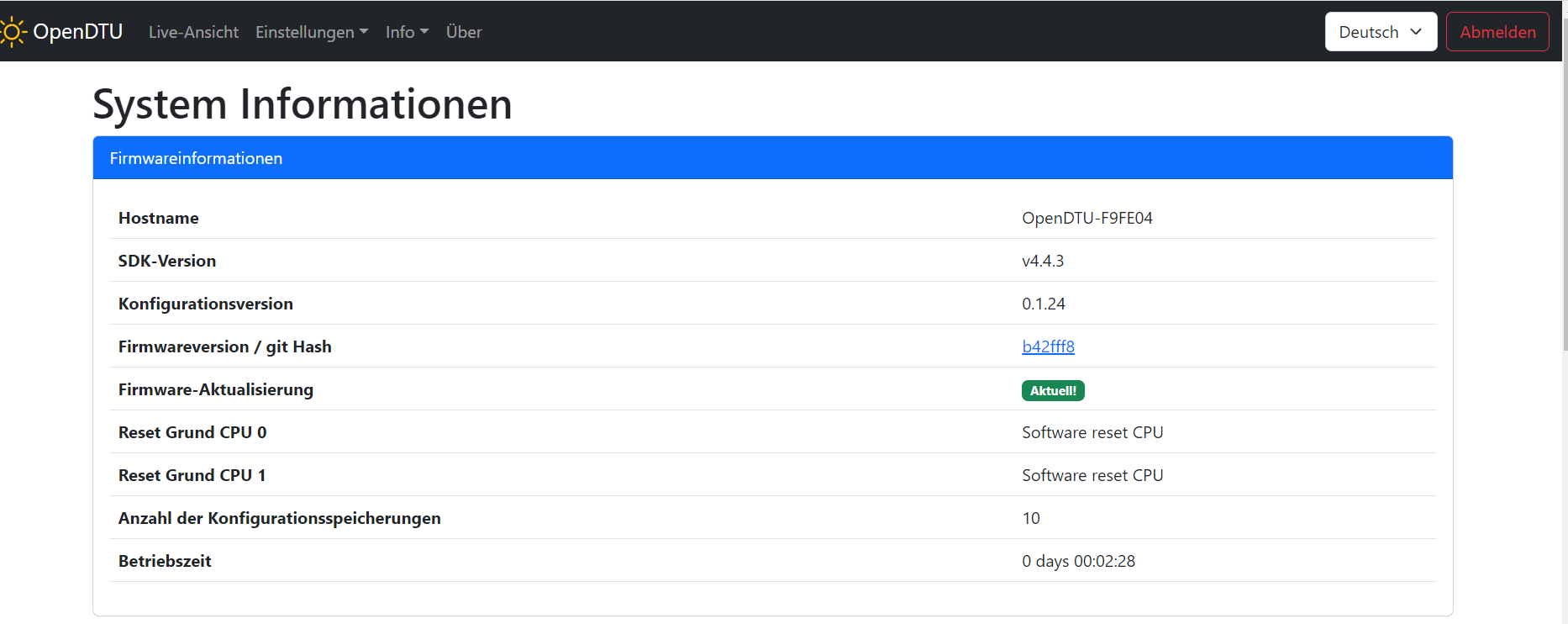Click the Abmelden logout button
The image size is (1568, 624).
tap(1497, 32)
